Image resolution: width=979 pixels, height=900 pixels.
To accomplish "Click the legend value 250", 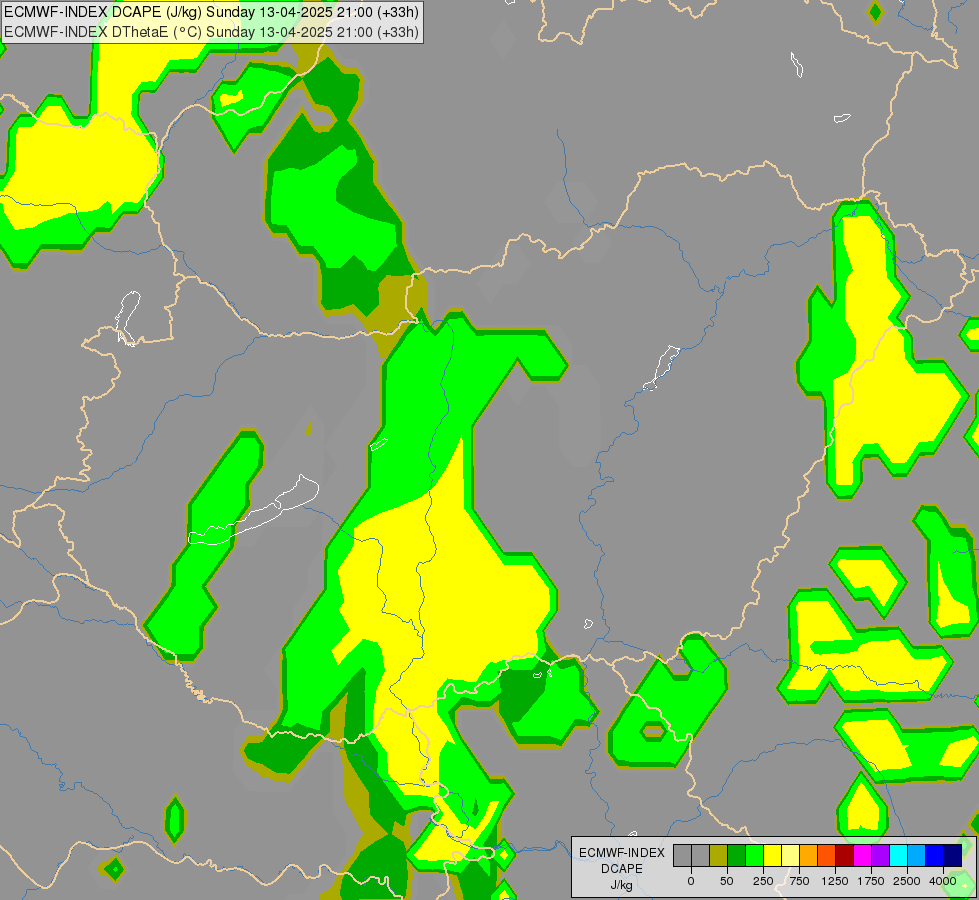I will point(763,881).
